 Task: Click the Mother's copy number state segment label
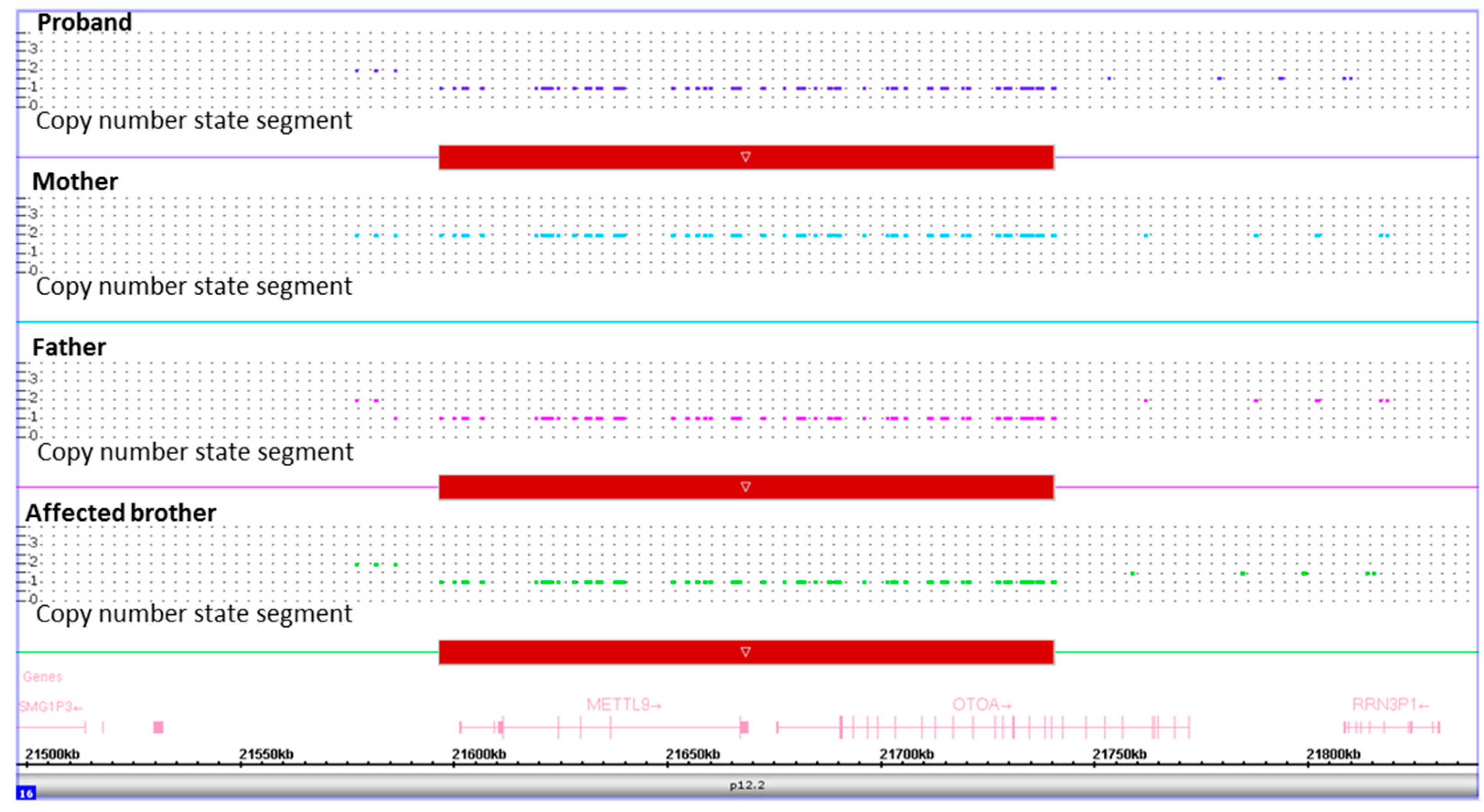tap(193, 286)
